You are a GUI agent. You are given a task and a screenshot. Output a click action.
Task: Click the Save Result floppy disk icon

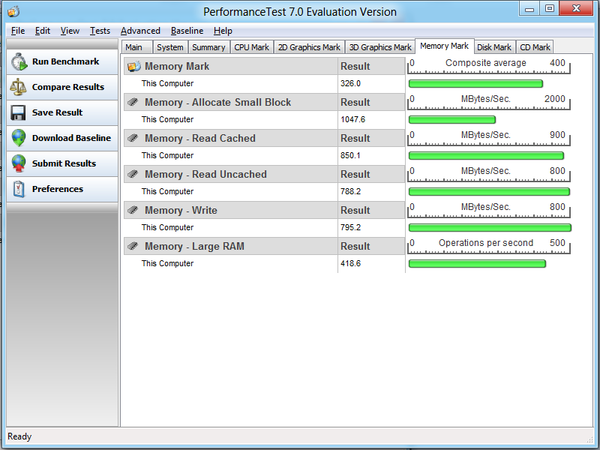point(18,113)
